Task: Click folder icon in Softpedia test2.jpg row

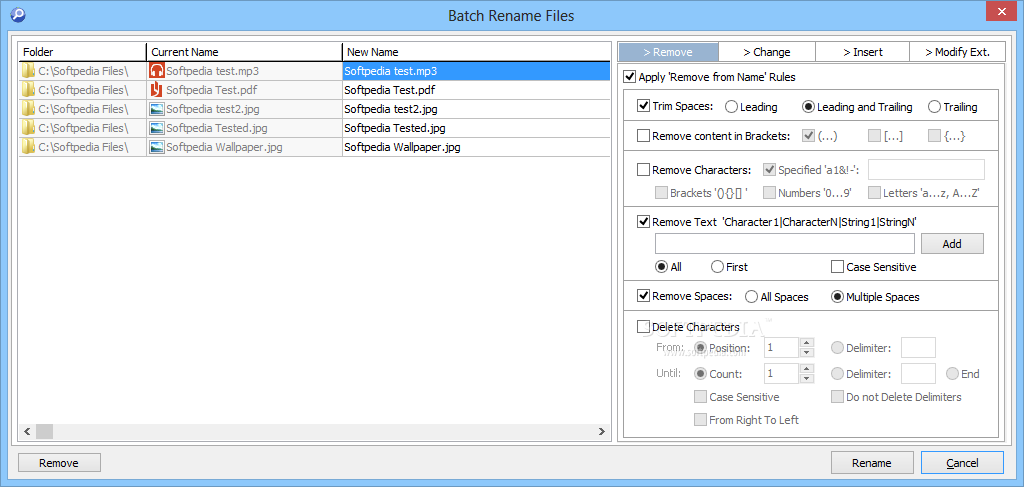Action: 28,109
